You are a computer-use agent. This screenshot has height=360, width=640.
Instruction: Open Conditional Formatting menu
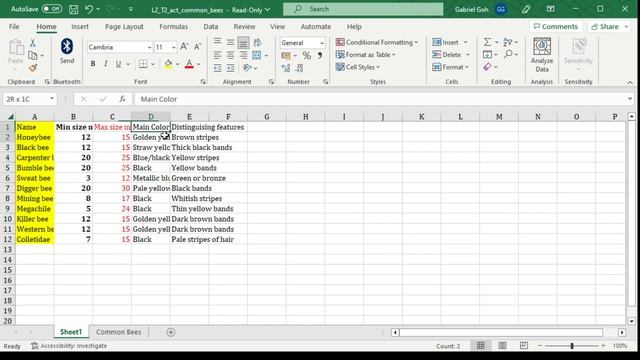point(377,42)
